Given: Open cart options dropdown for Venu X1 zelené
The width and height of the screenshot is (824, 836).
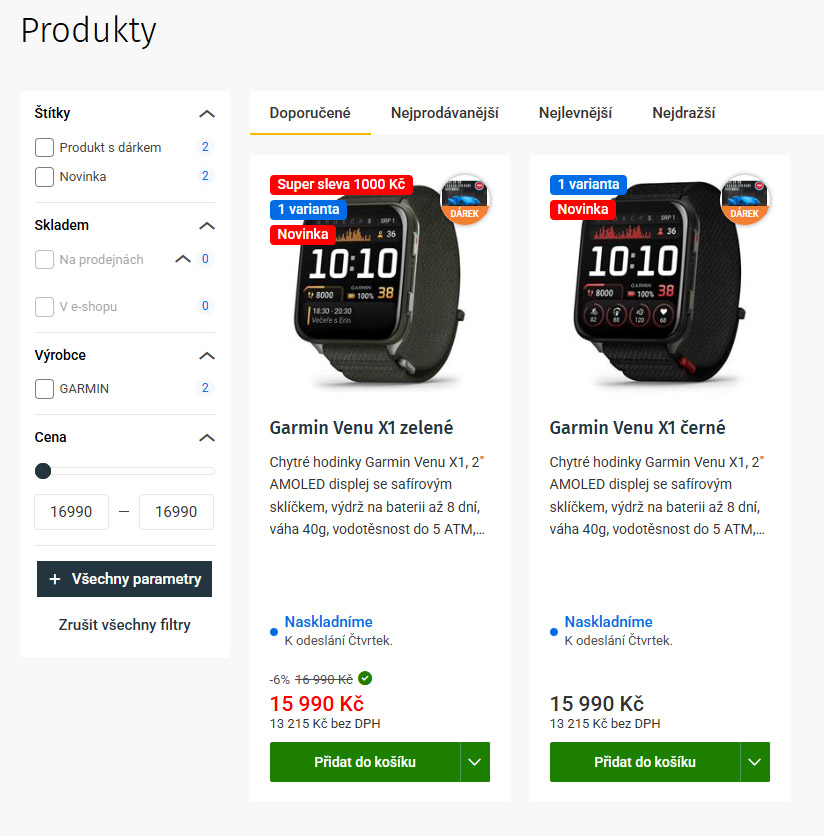Looking at the screenshot, I should tap(475, 762).
